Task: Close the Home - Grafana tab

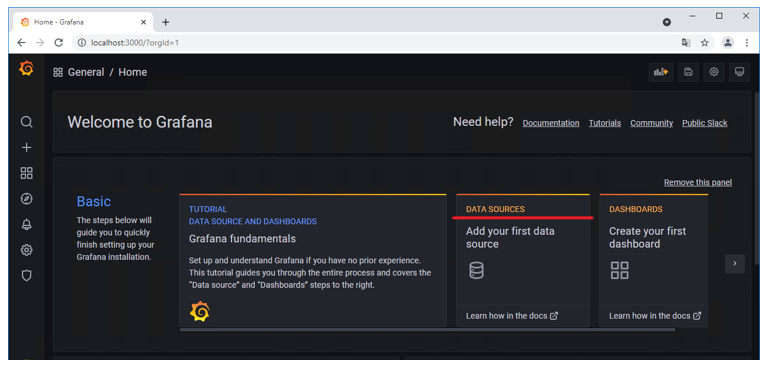Action: [144, 22]
